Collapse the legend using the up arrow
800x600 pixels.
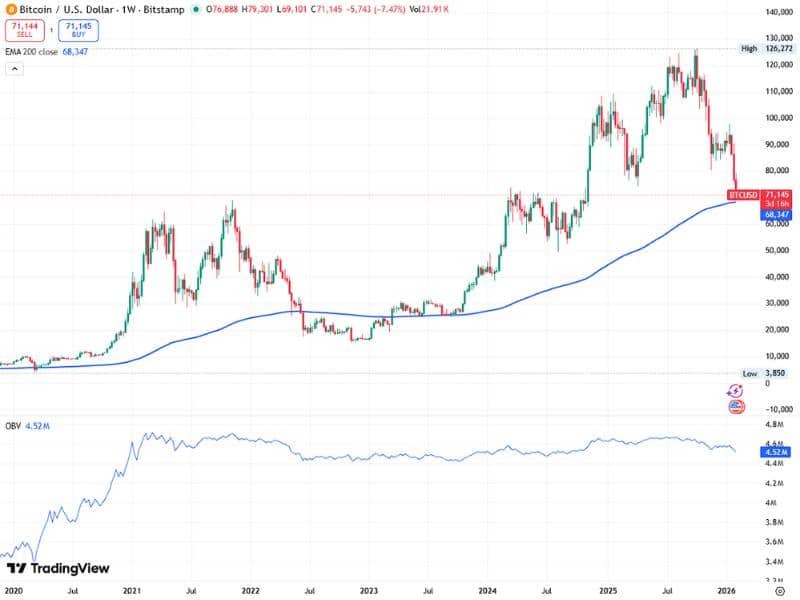[14, 69]
